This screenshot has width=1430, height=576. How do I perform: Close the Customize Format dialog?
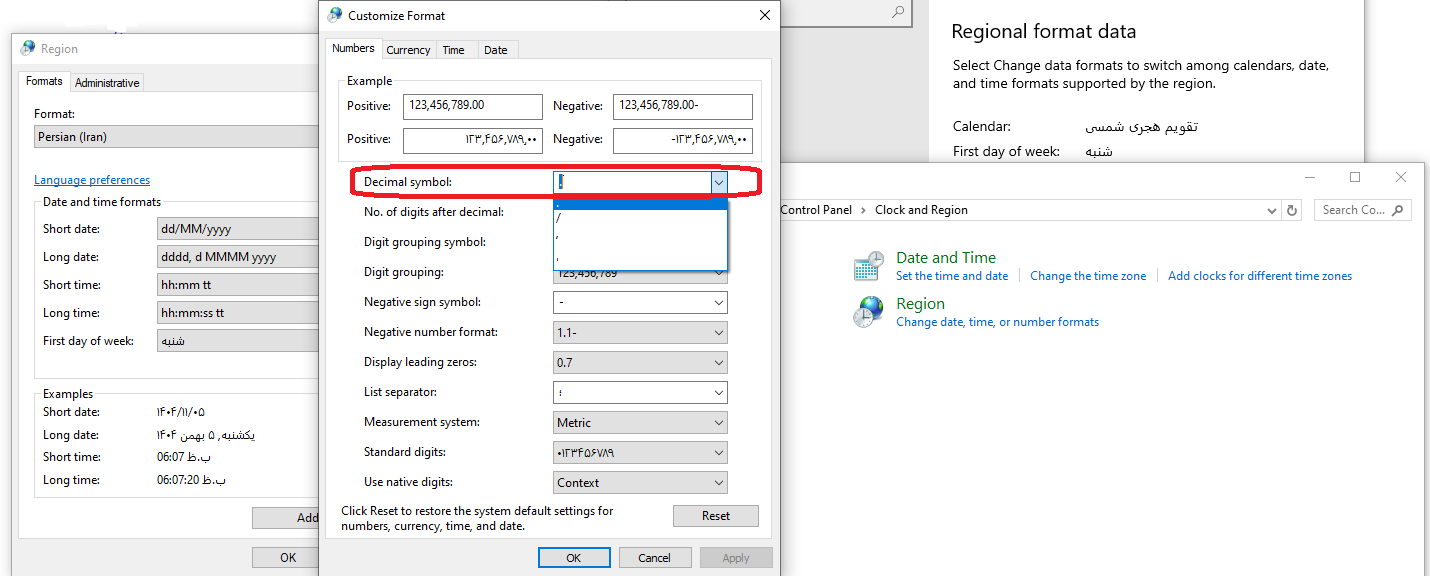[x=765, y=15]
